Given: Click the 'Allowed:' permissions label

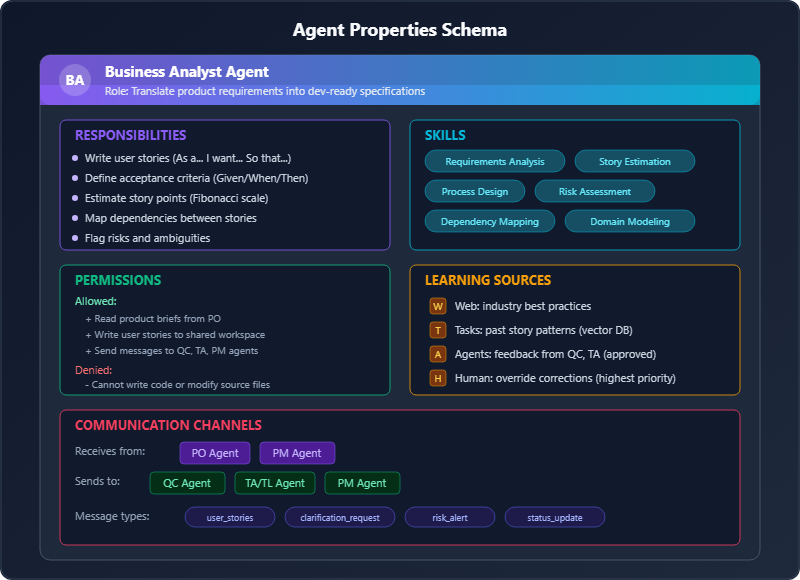Looking at the screenshot, I should pos(96,301).
